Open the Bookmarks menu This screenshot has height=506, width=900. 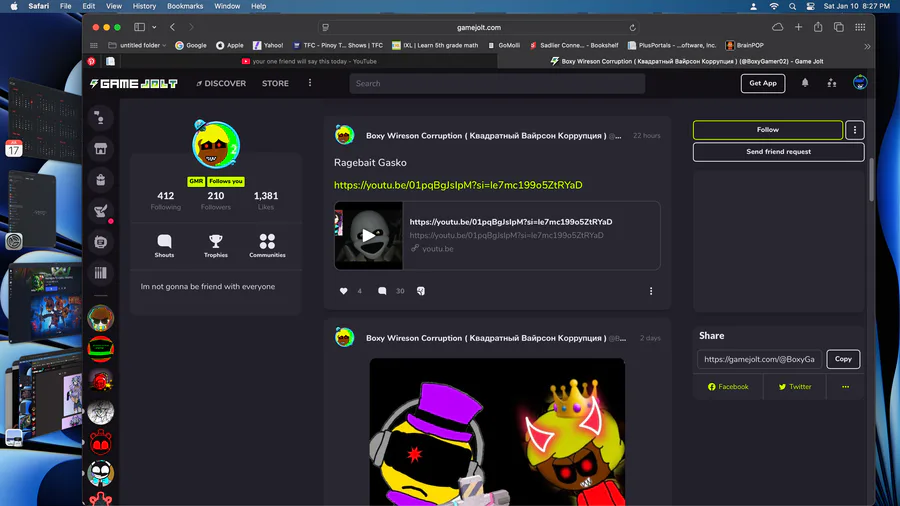point(185,6)
